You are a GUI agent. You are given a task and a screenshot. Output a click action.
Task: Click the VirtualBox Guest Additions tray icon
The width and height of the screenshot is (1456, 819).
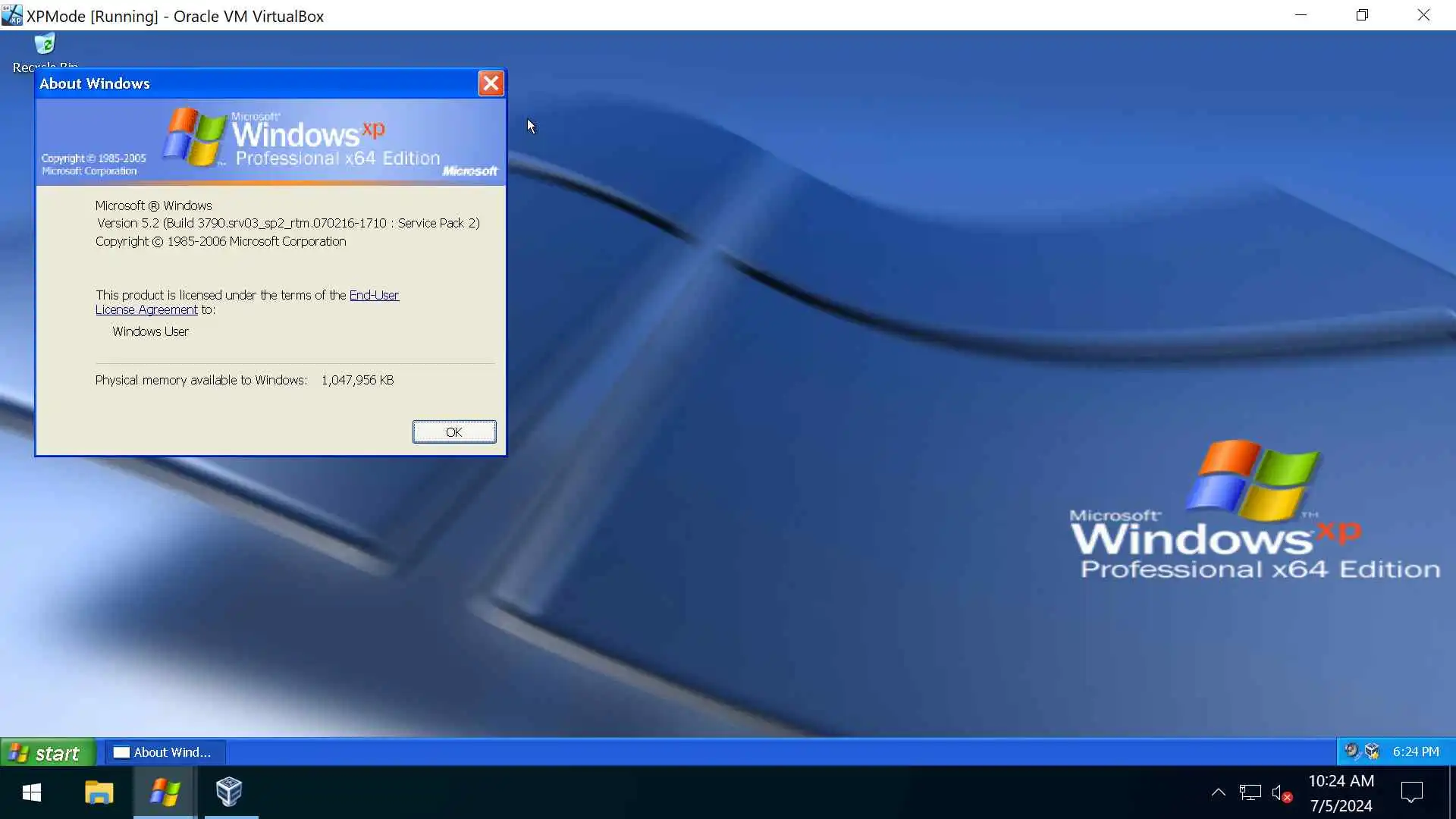1372,752
